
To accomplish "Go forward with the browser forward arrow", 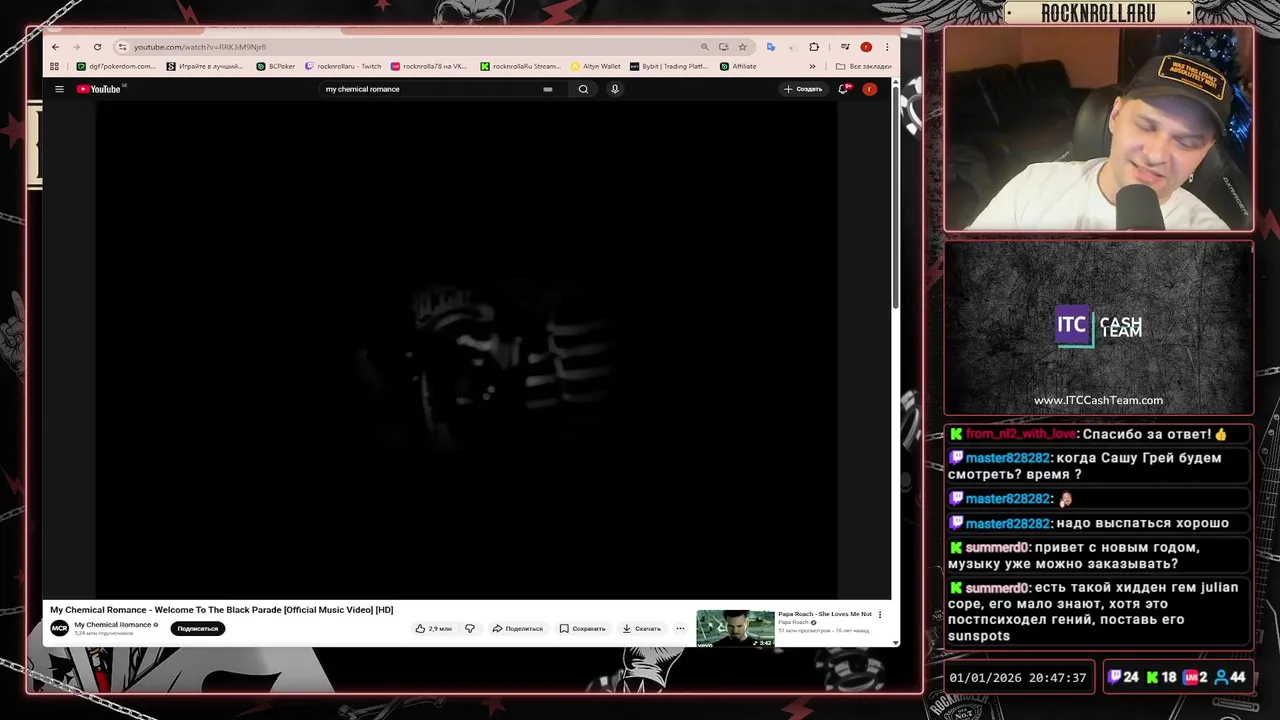I will [76, 47].
